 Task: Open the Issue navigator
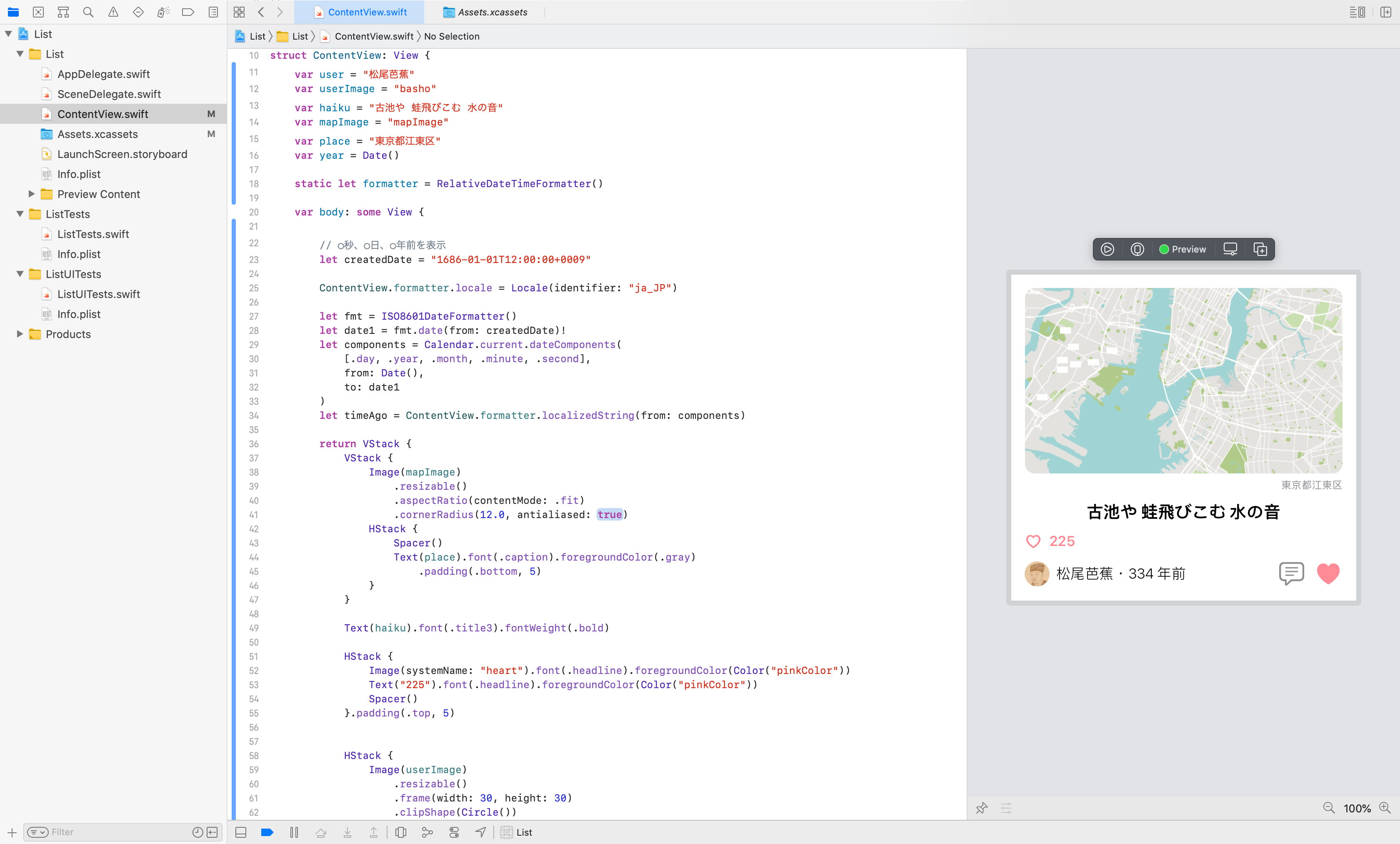point(113,12)
